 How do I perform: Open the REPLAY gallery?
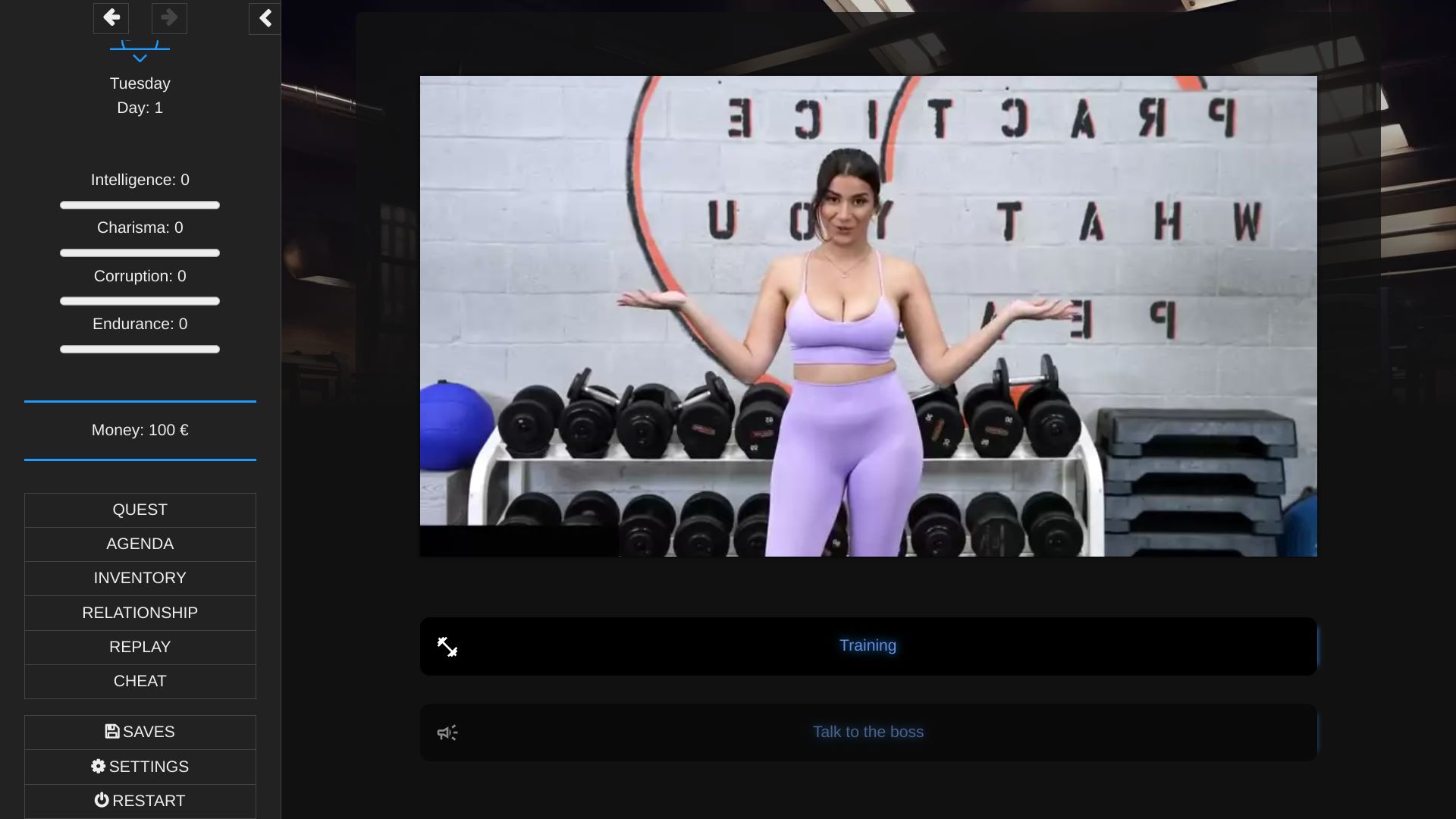point(140,648)
